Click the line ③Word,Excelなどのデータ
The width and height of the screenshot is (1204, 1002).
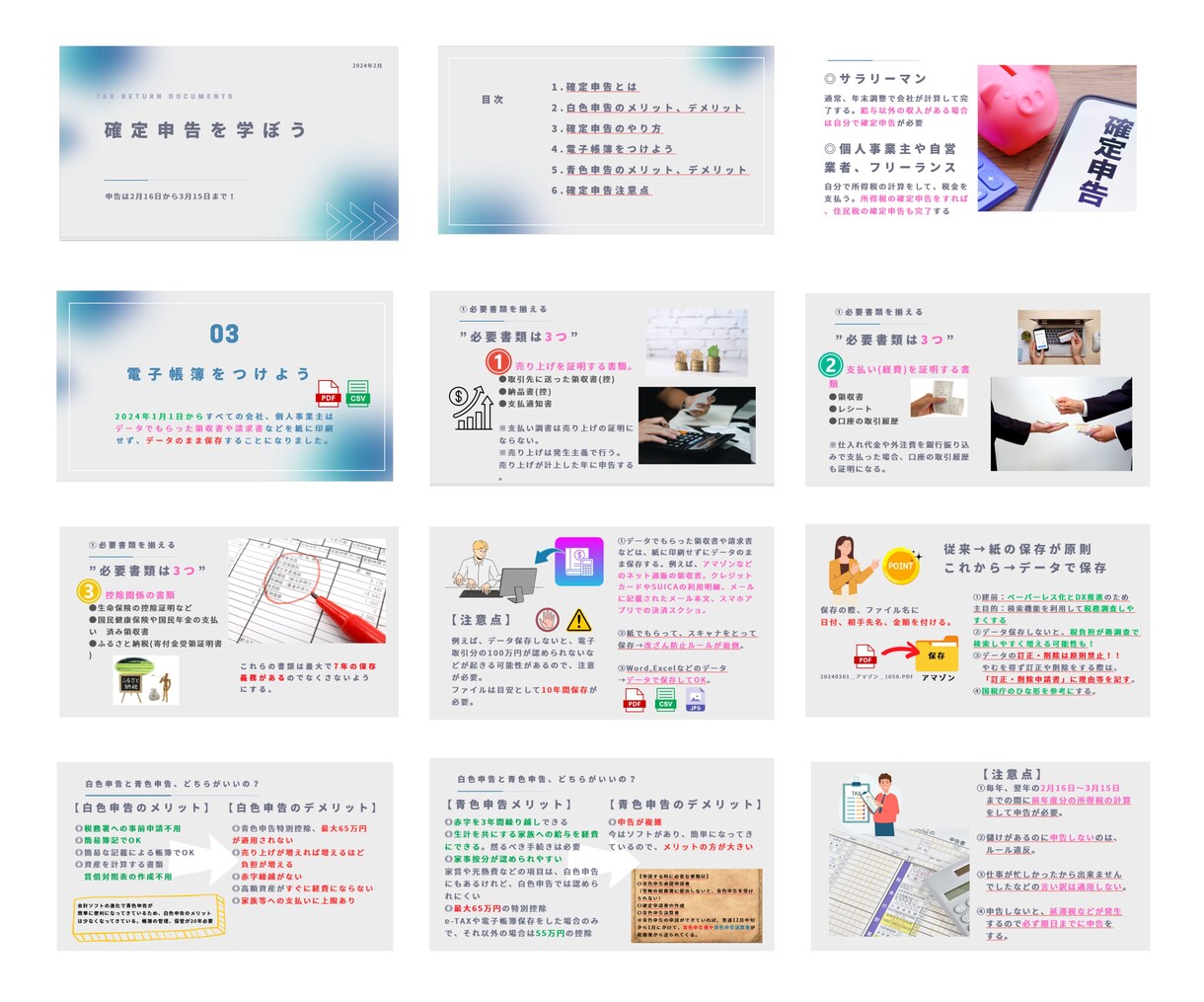[x=672, y=668]
